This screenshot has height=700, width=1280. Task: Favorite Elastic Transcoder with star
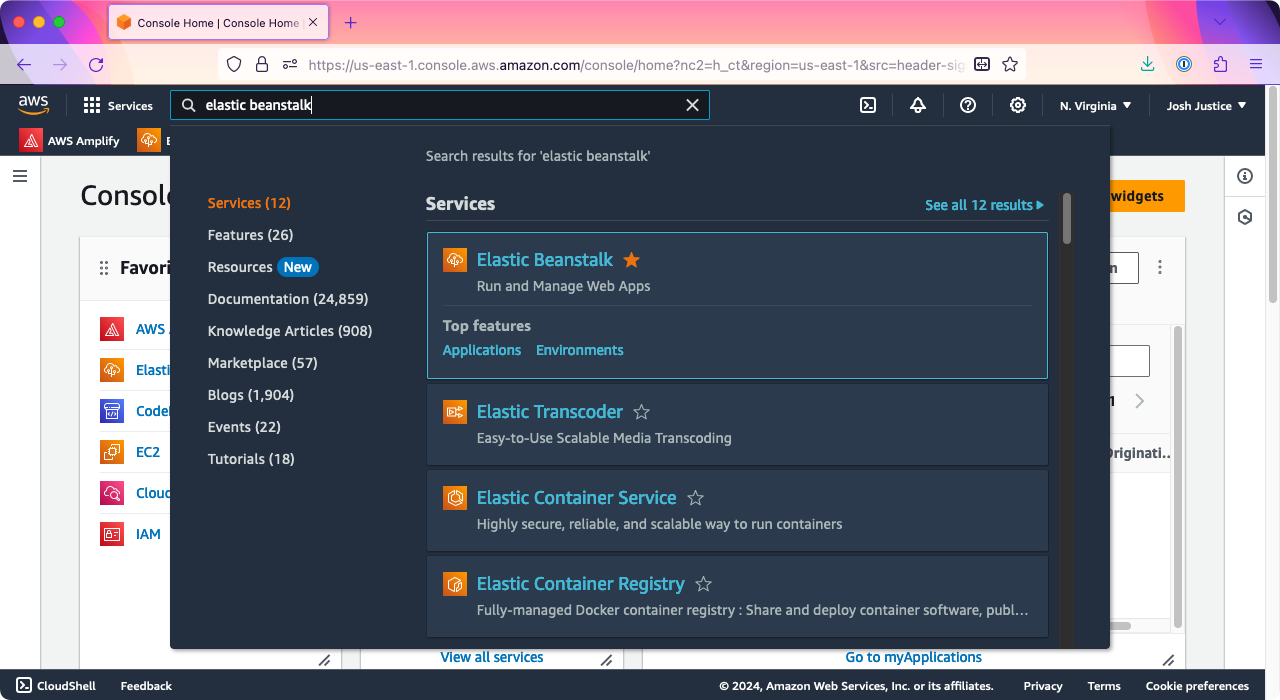(642, 412)
